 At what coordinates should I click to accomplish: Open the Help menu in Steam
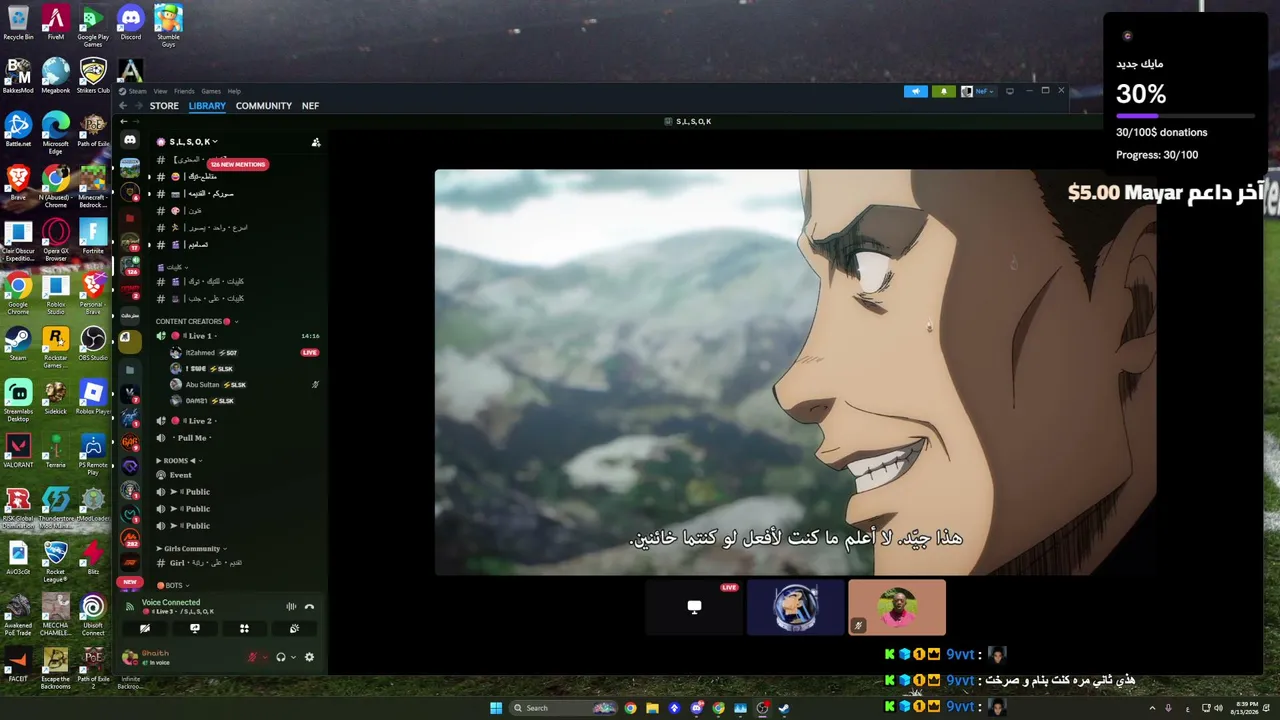[234, 91]
